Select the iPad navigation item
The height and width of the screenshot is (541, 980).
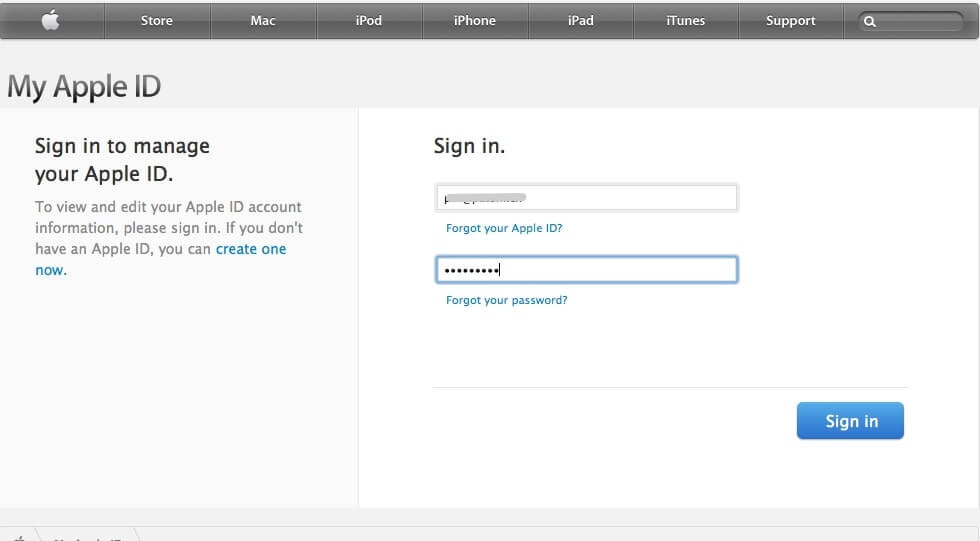point(581,21)
